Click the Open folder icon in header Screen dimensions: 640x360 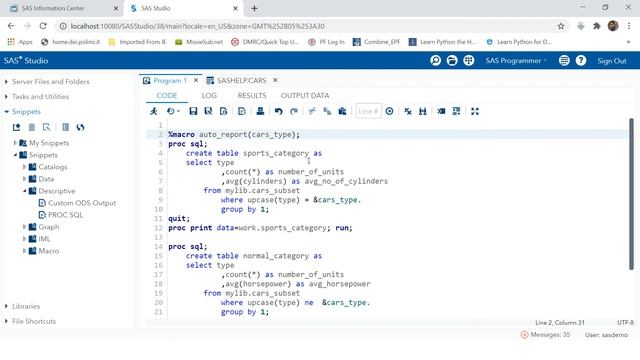(452, 60)
